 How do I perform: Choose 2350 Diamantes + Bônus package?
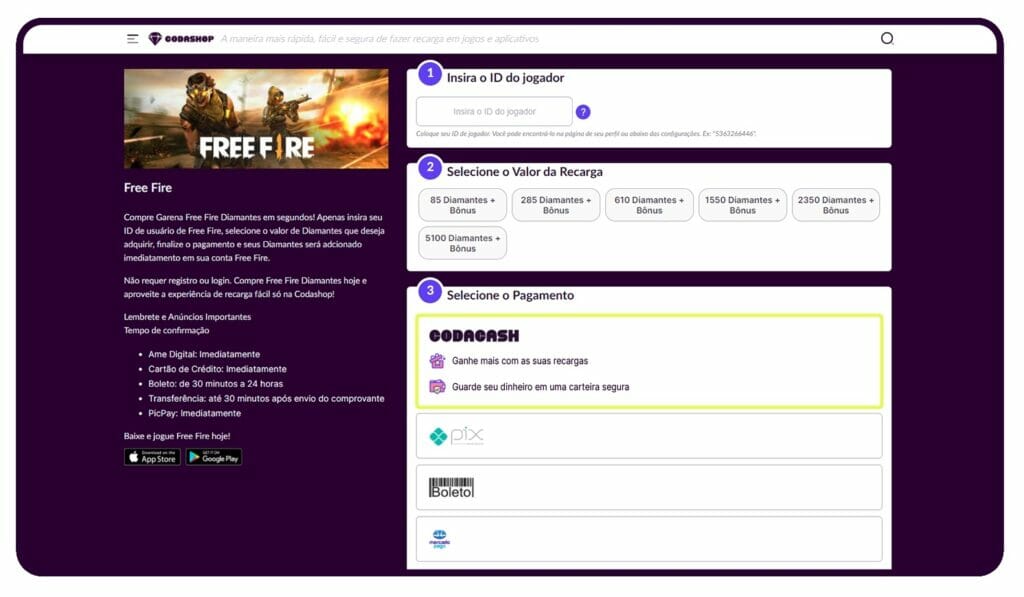click(x=836, y=205)
